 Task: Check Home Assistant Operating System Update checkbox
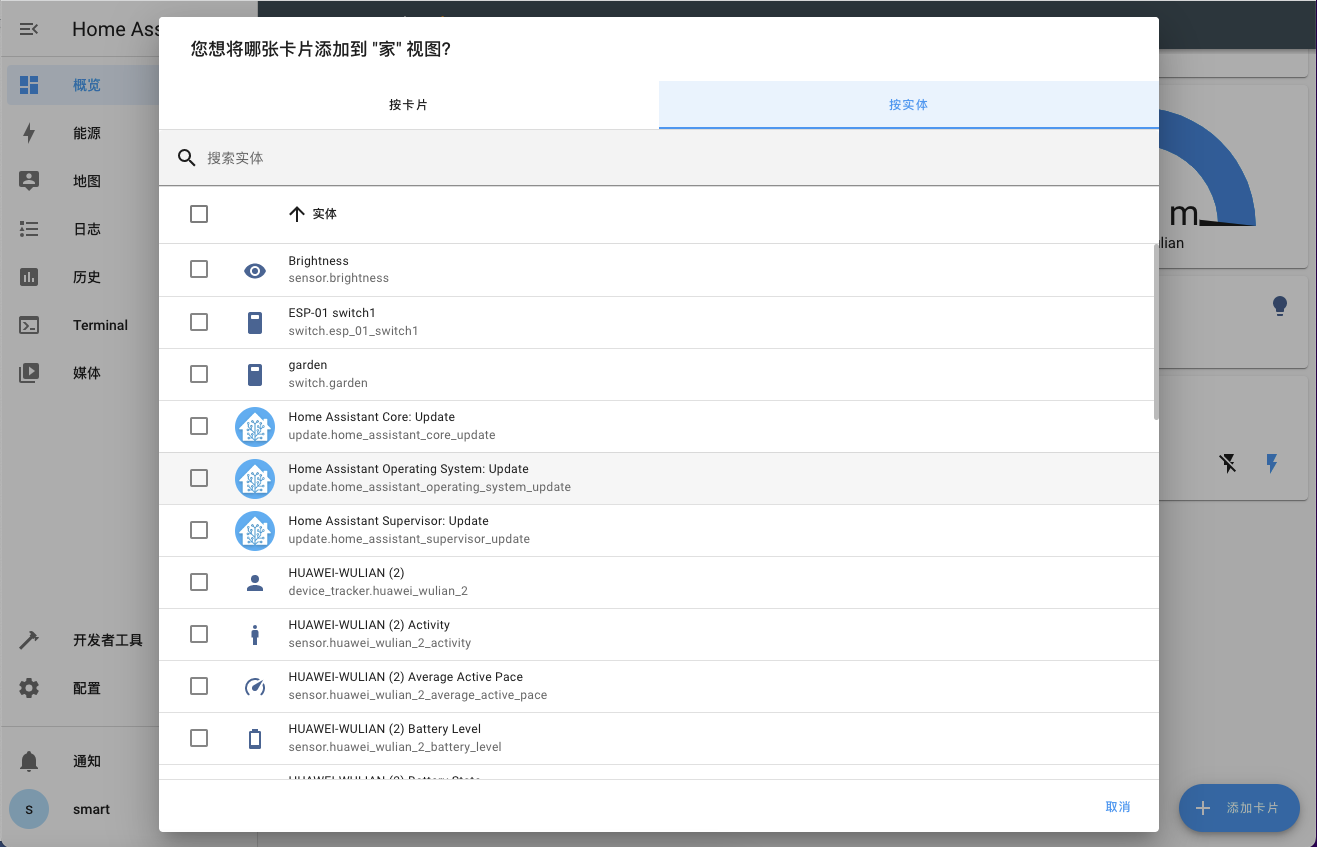[x=199, y=478]
